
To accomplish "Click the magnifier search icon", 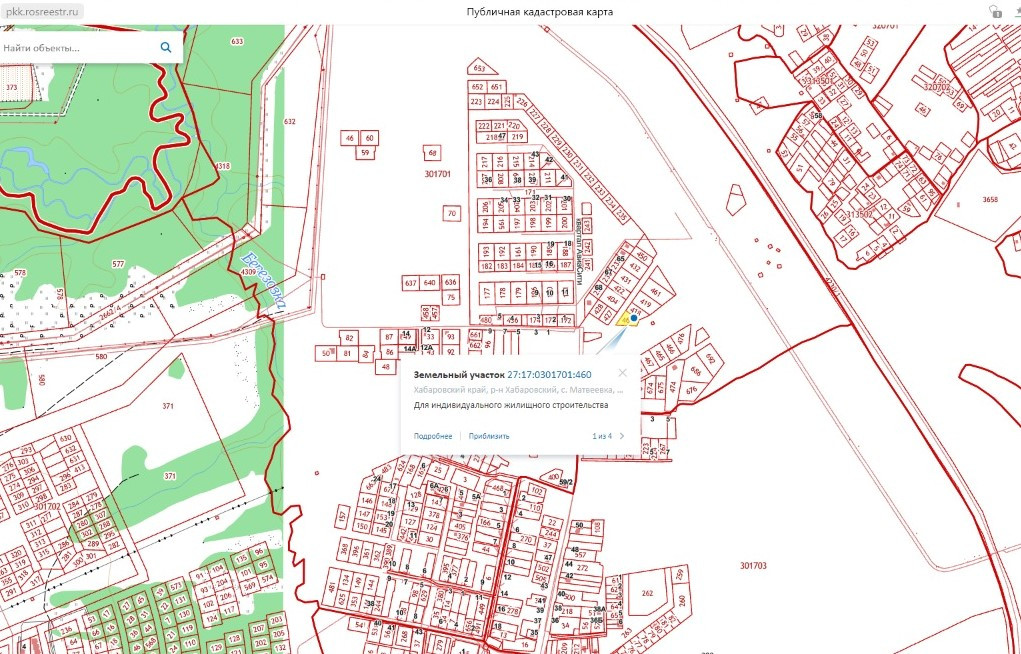I will (166, 47).
